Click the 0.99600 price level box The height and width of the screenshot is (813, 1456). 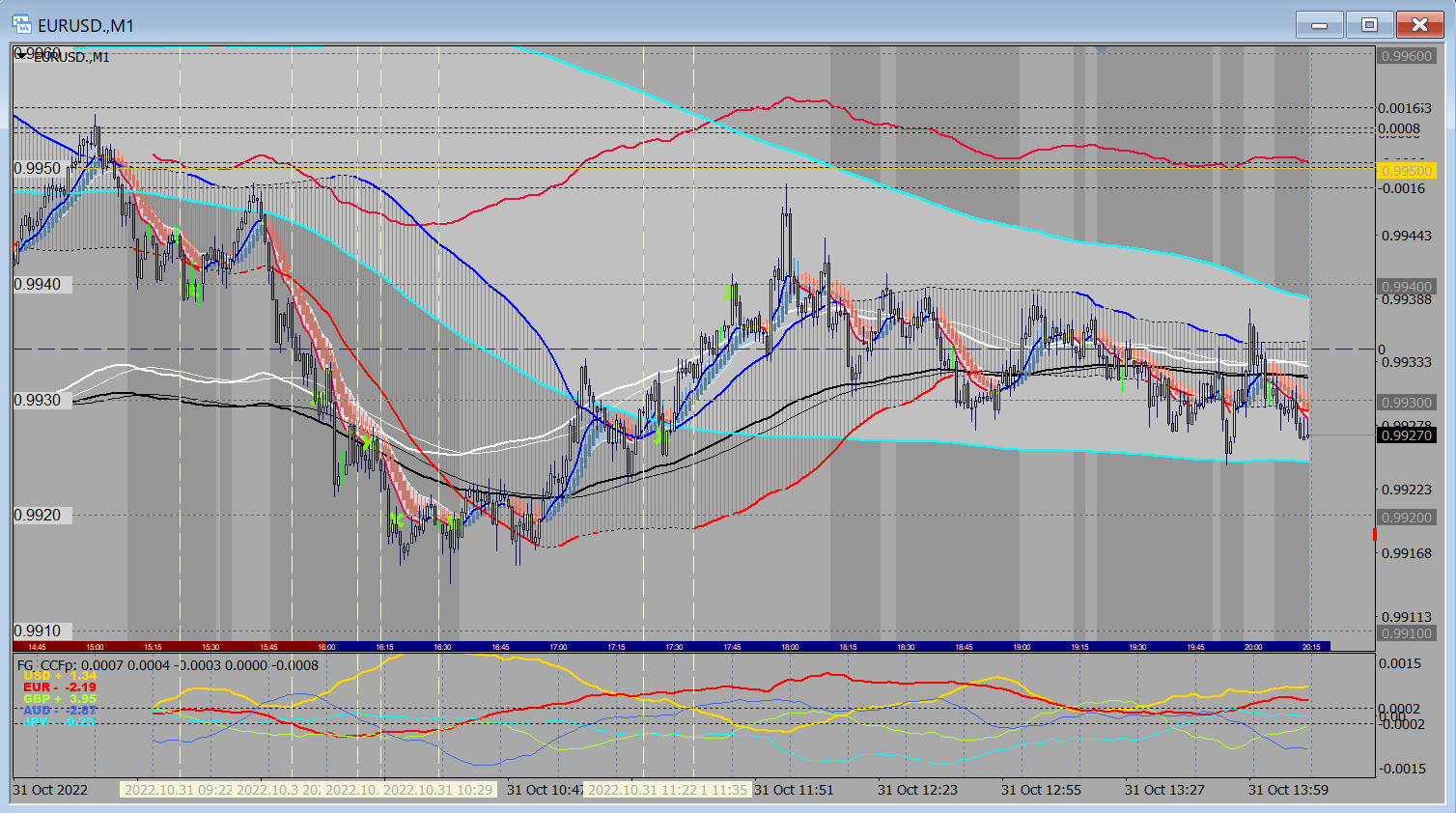pyautogui.click(x=1406, y=56)
